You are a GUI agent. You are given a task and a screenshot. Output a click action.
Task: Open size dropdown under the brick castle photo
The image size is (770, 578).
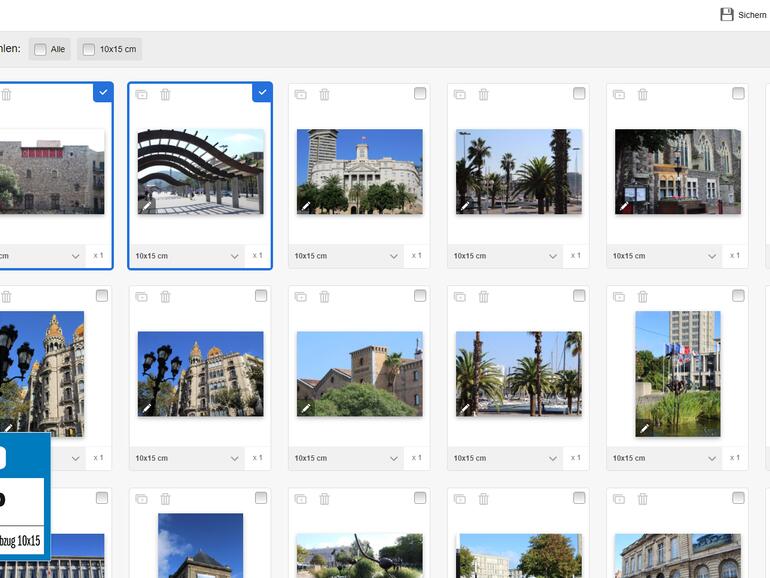[x=347, y=458]
